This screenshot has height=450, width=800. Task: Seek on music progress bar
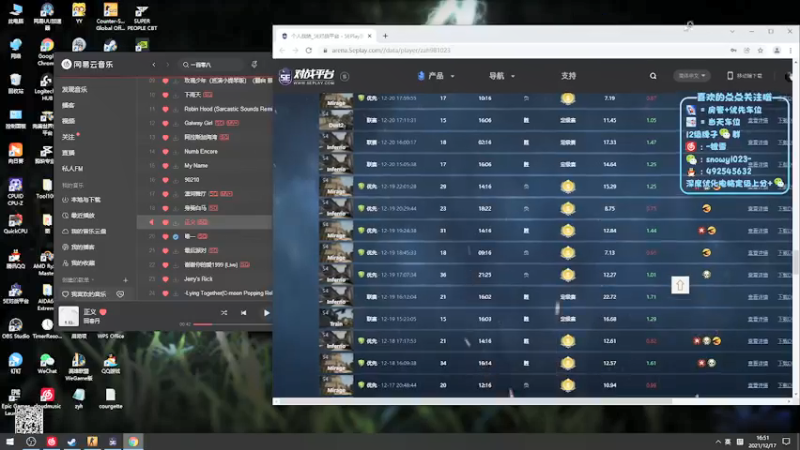pyautogui.click(x=232, y=324)
